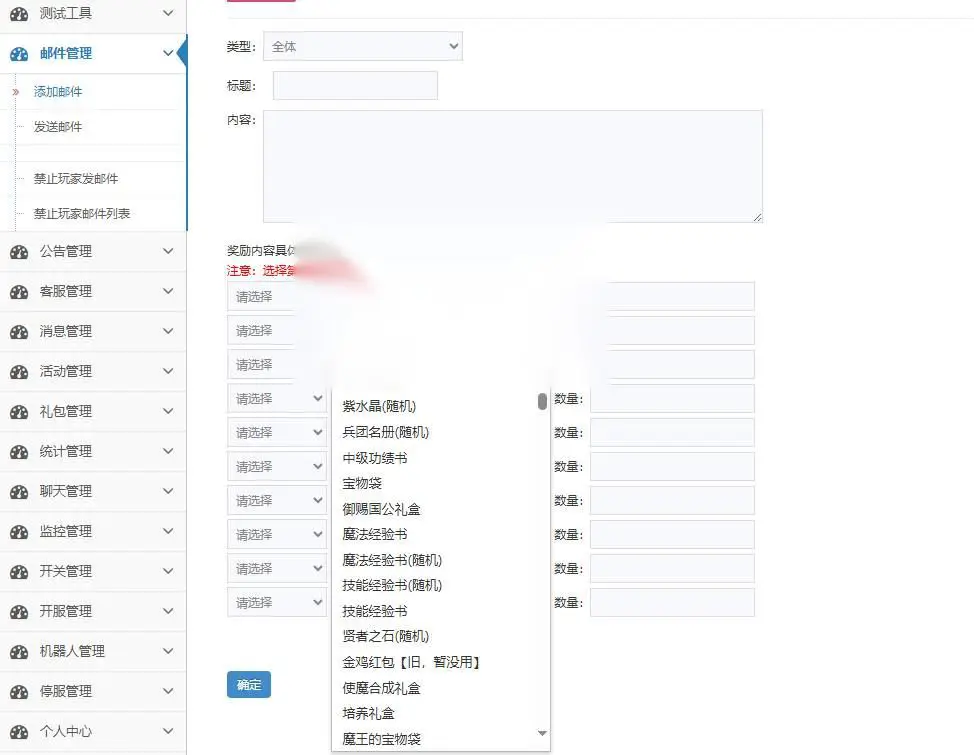Image resolution: width=974 pixels, height=755 pixels.
Task: Select 技能经验书(随机) from the list
Action: pos(392,585)
